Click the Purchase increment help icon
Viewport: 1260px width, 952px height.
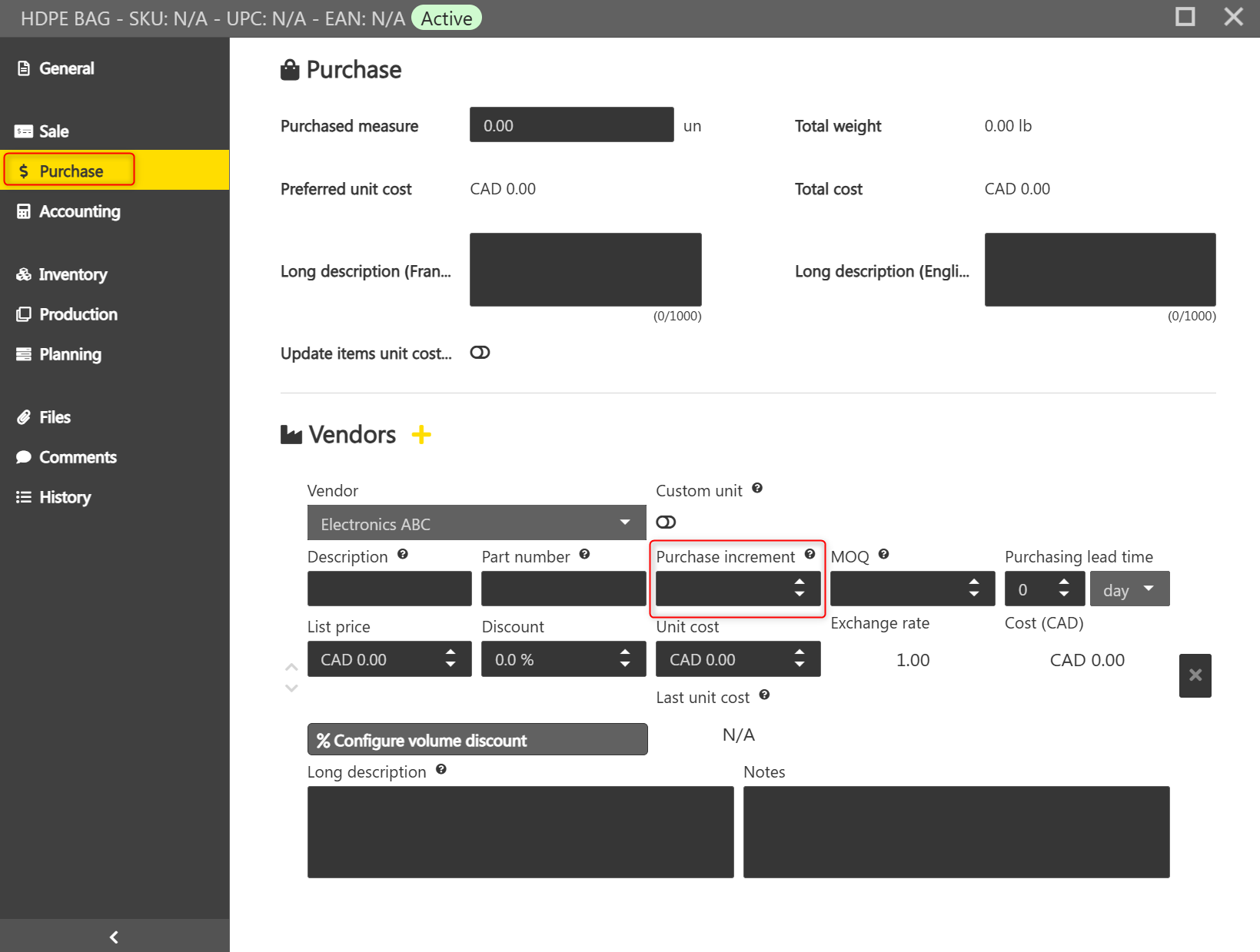(x=810, y=555)
